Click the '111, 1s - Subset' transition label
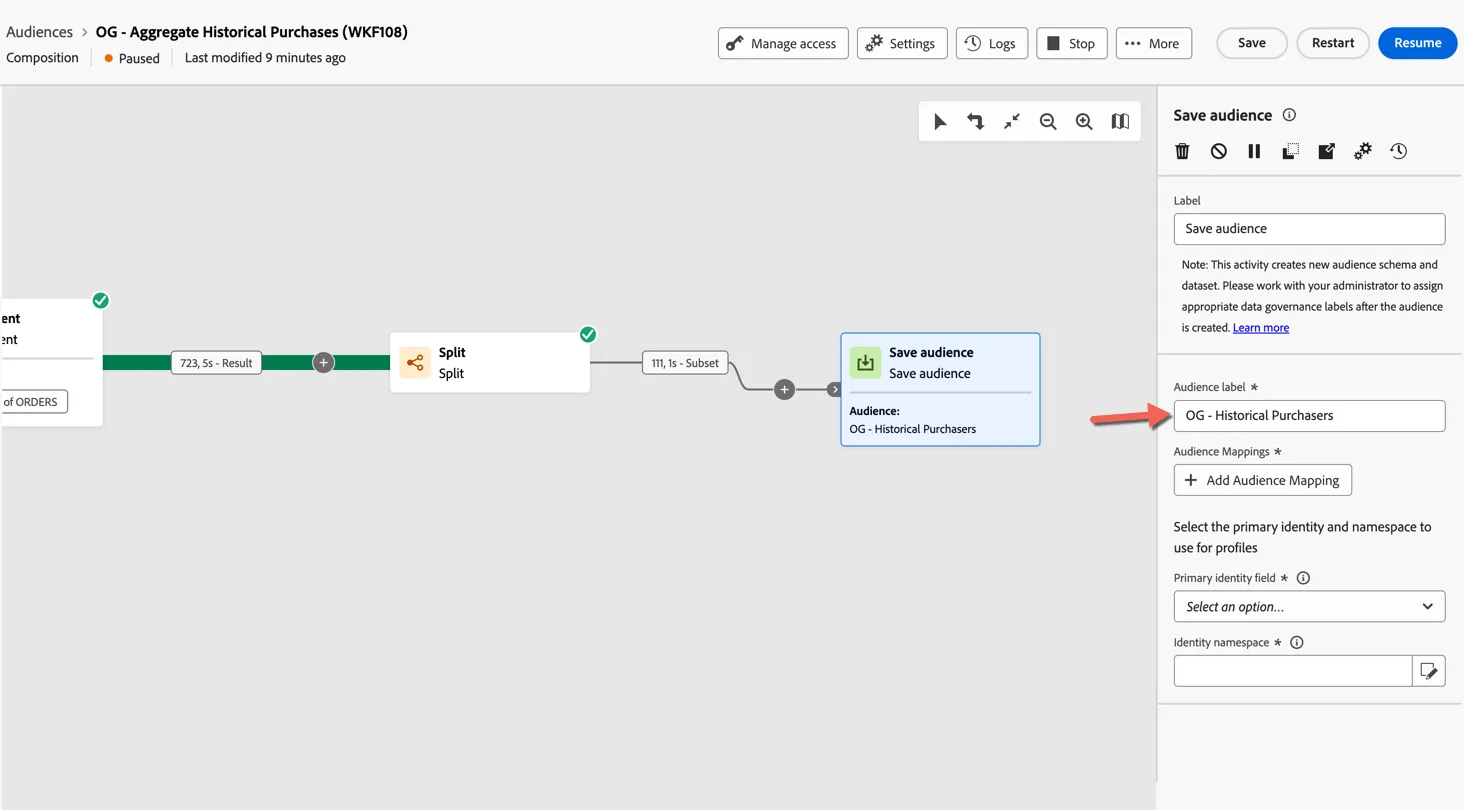 (685, 363)
